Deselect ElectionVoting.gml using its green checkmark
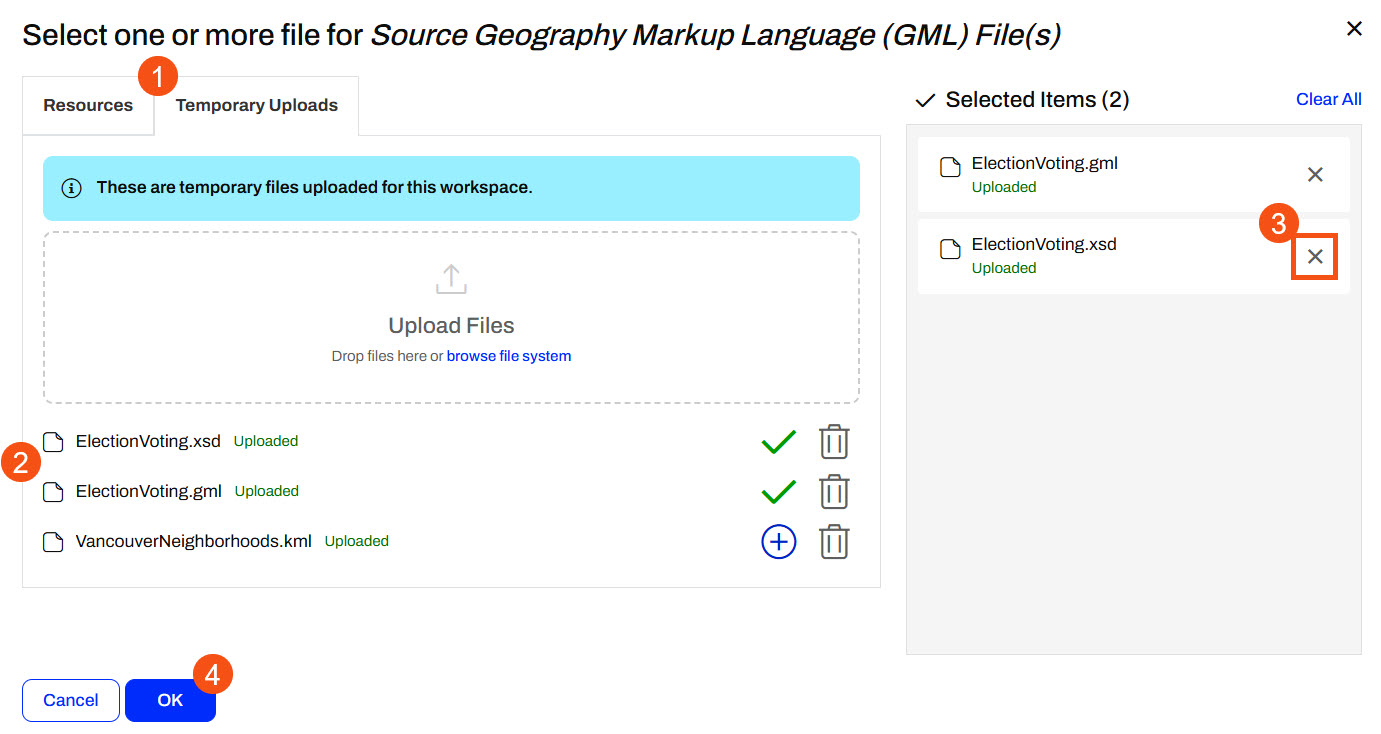Image resolution: width=1381 pixels, height=734 pixels. point(778,492)
